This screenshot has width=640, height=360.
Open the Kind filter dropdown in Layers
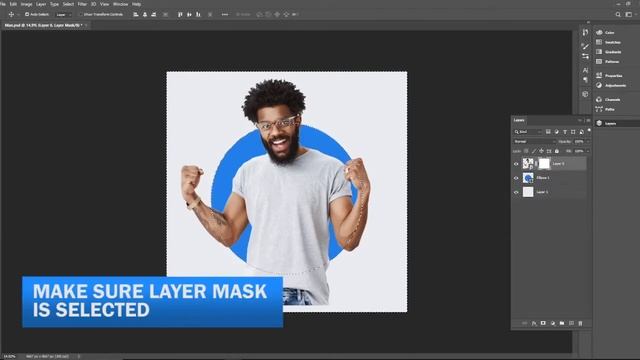527,132
